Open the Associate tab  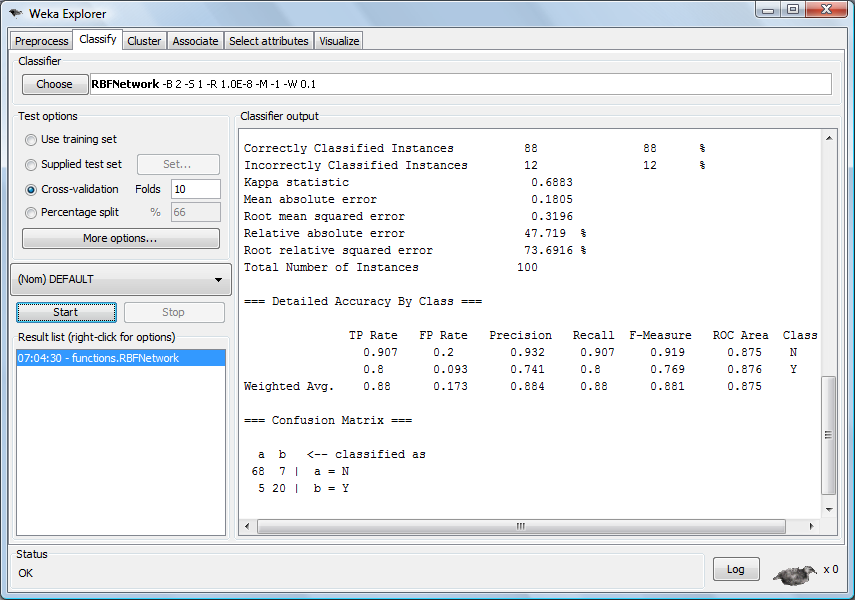(x=195, y=41)
